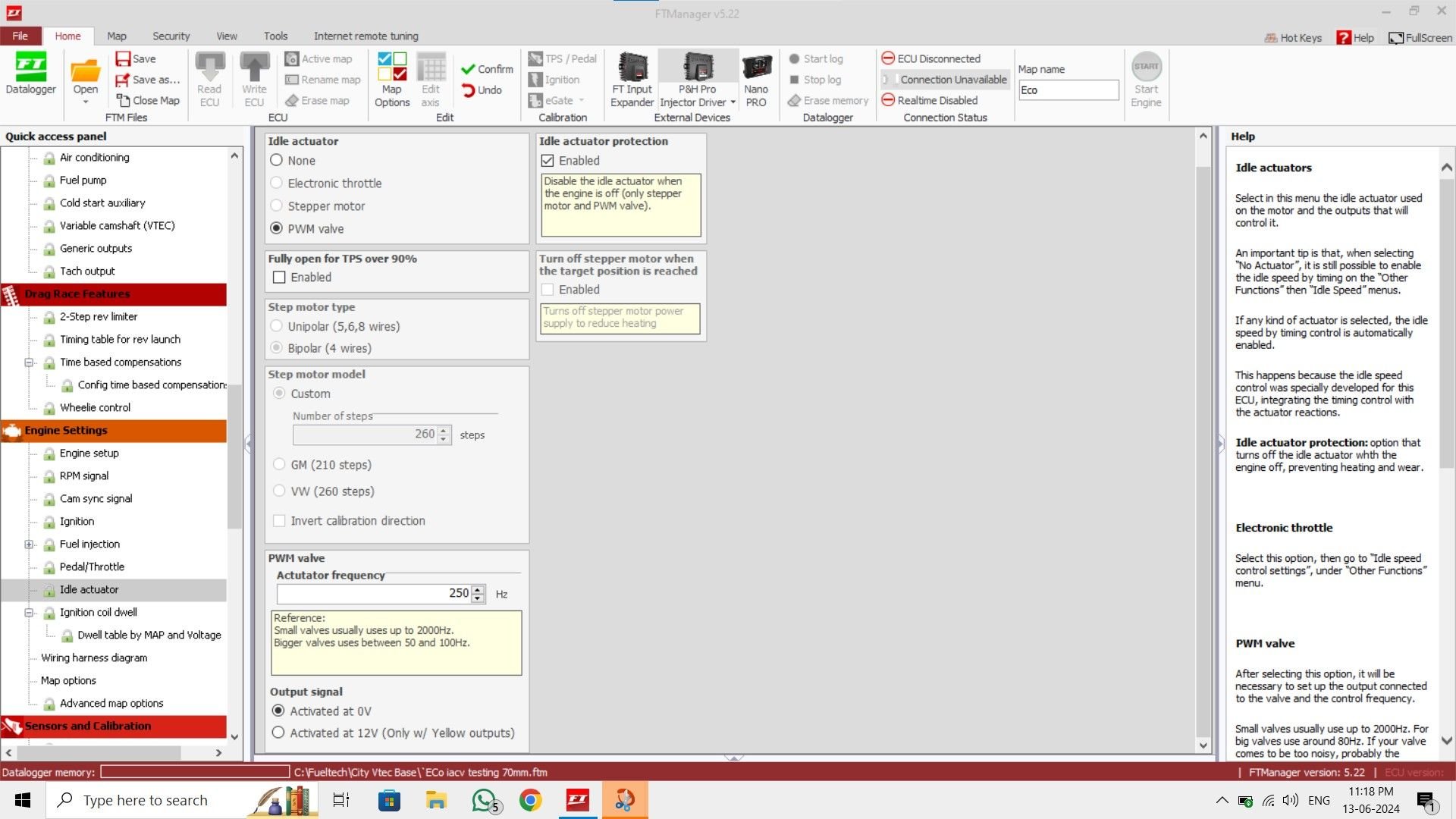Open the Datalogger tool icon
Viewport: 1456px width, 819px height.
pyautogui.click(x=30, y=67)
